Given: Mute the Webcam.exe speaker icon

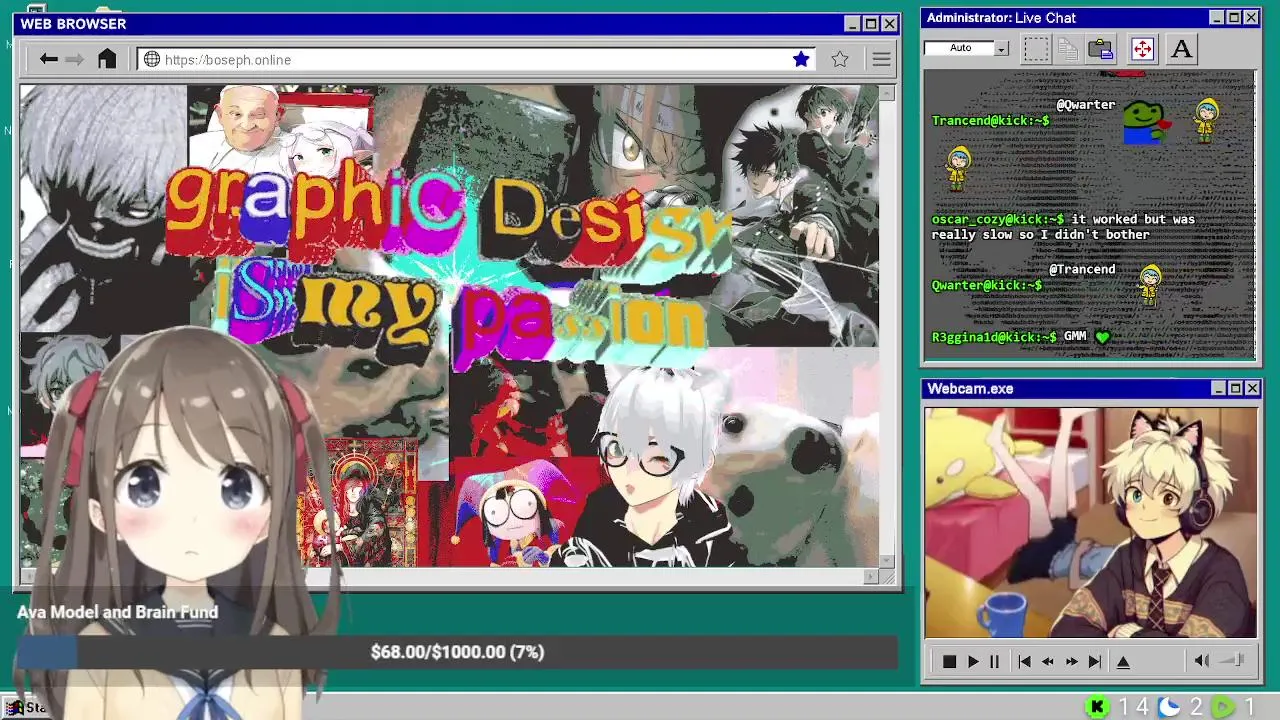Looking at the screenshot, I should (x=1202, y=660).
